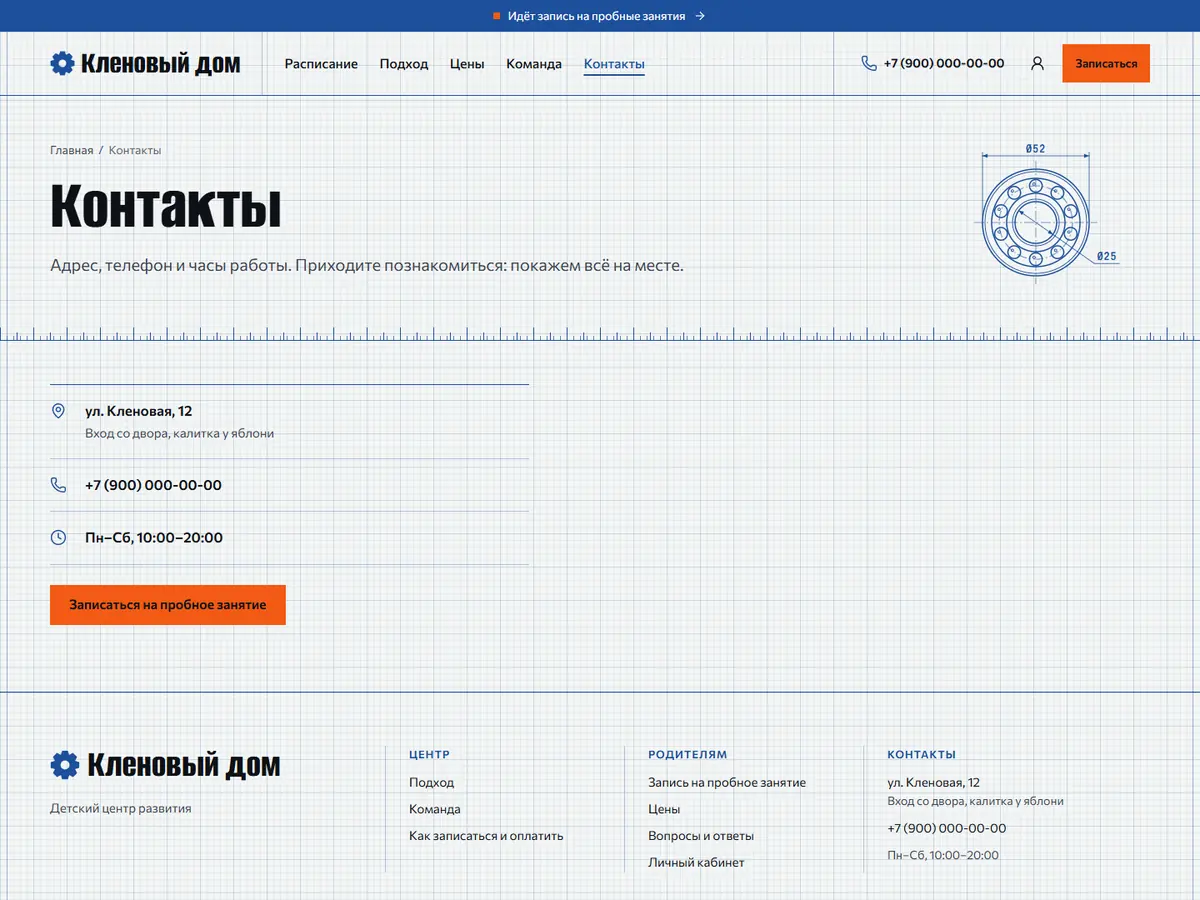
Task: Click the phone icon in header
Action: 868,63
